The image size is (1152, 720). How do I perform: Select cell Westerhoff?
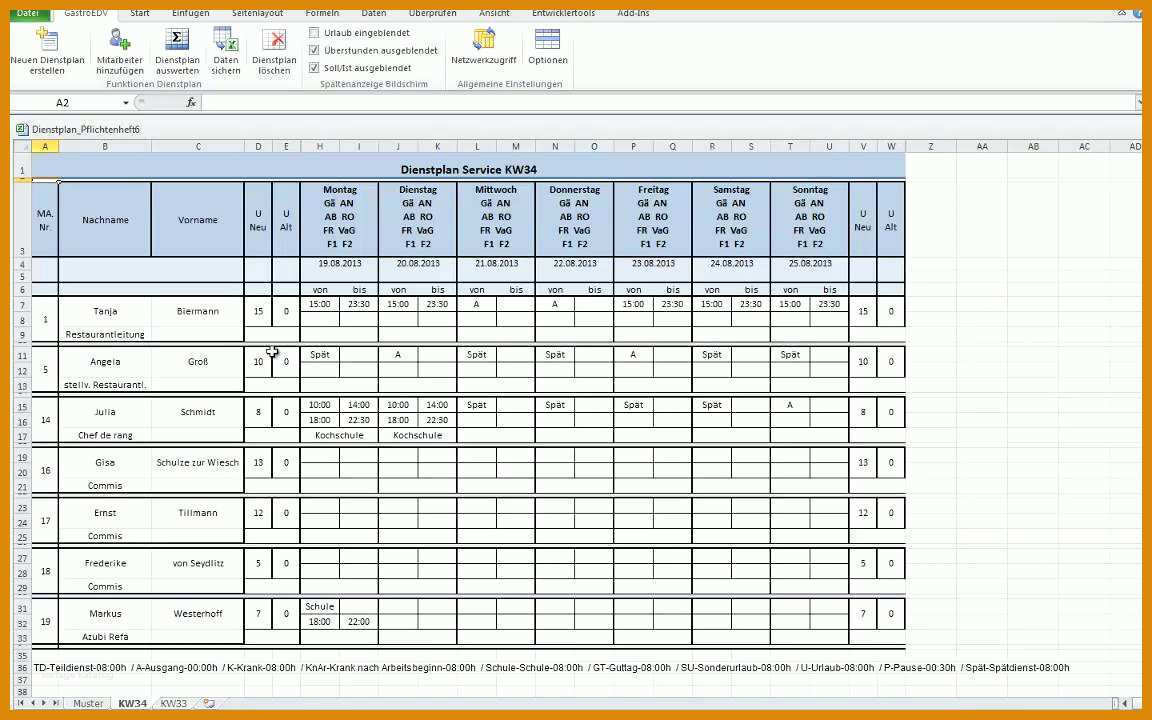point(198,613)
